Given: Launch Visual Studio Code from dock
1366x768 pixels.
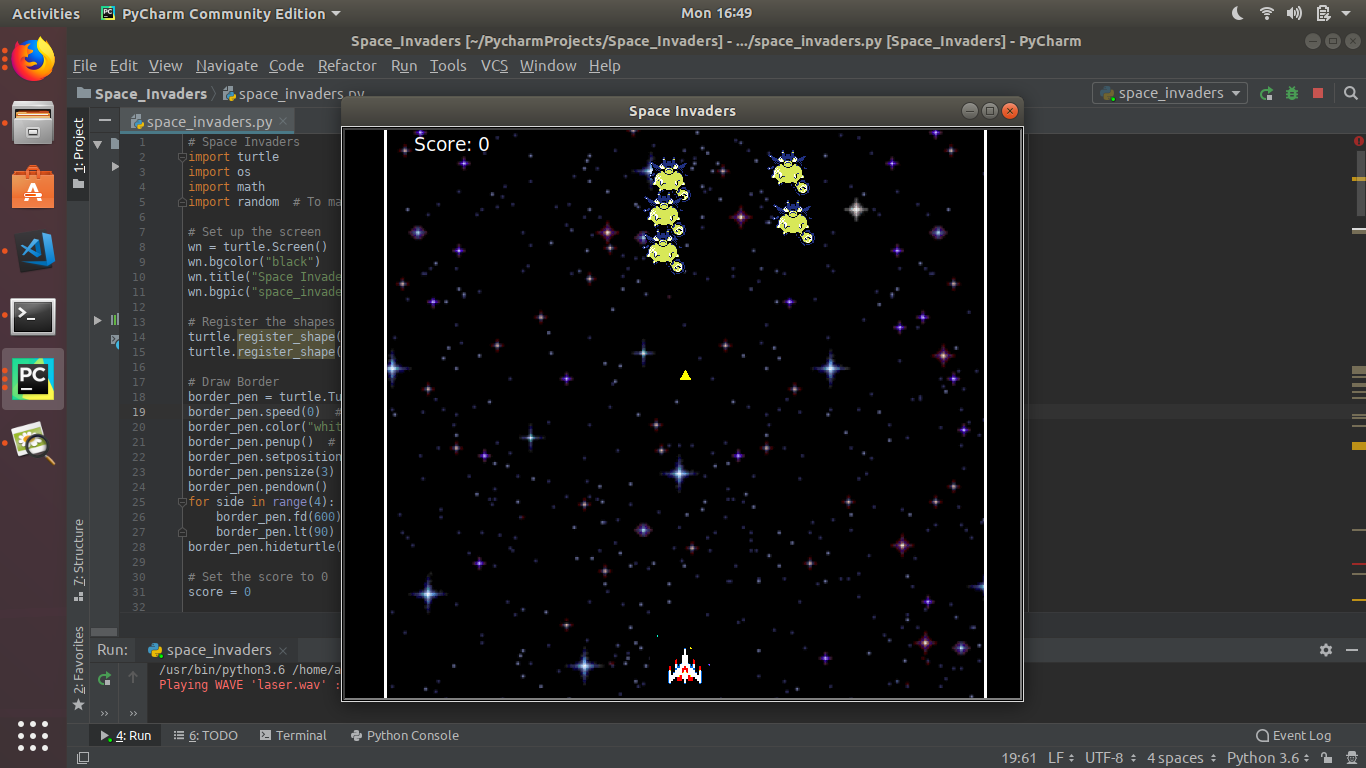Looking at the screenshot, I should coord(34,252).
